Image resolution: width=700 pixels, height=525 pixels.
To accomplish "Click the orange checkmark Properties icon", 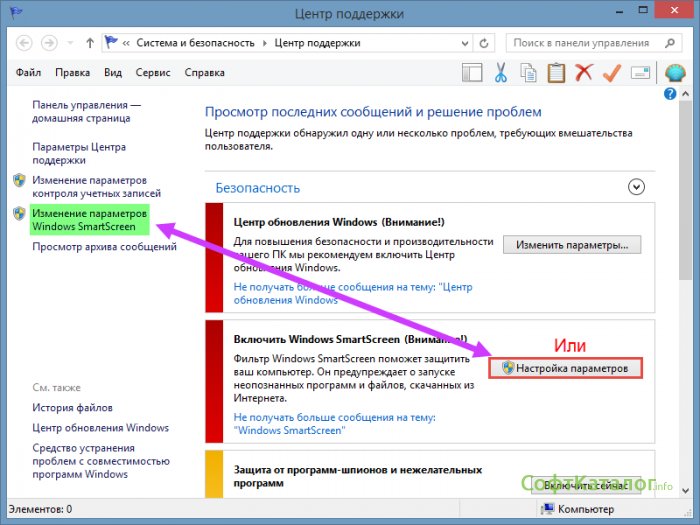I will click(612, 73).
